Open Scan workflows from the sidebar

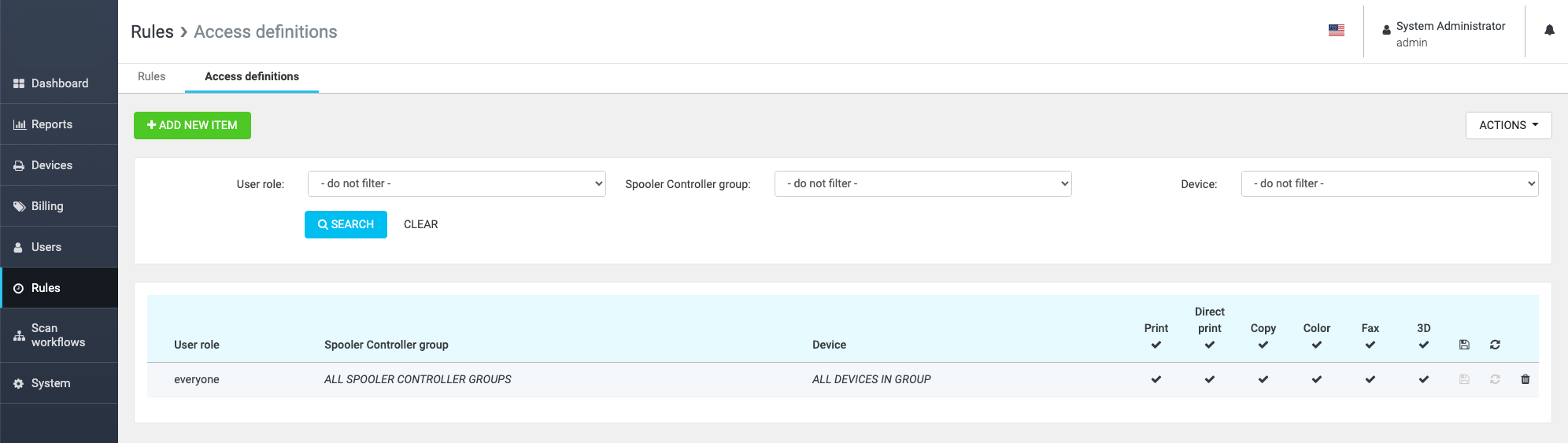[59, 335]
